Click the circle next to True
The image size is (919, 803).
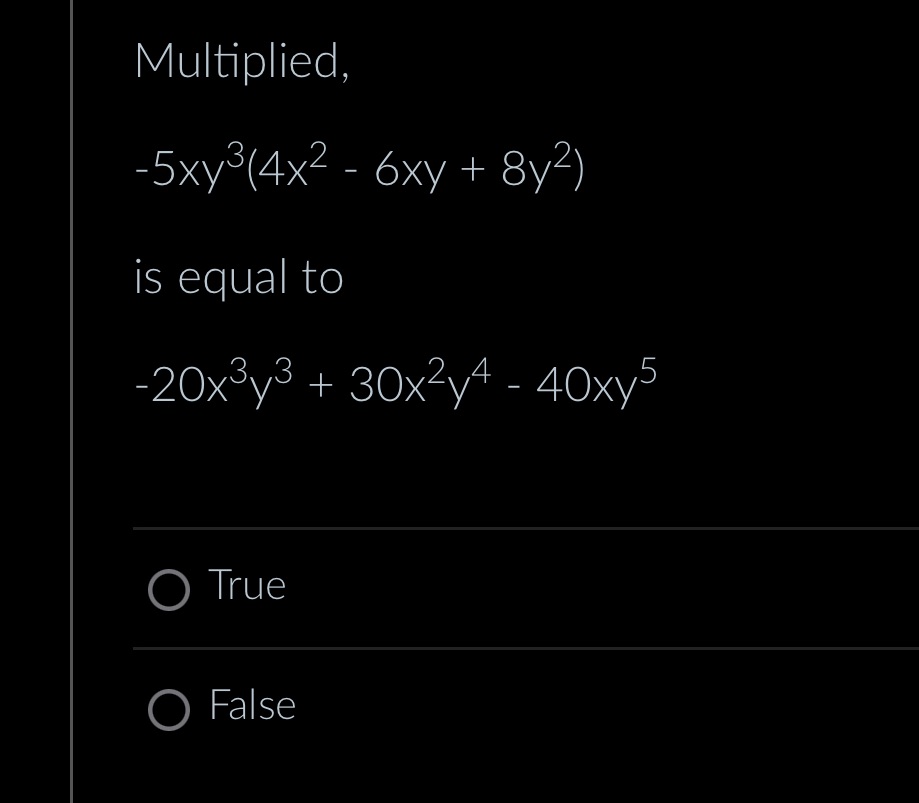click(170, 590)
